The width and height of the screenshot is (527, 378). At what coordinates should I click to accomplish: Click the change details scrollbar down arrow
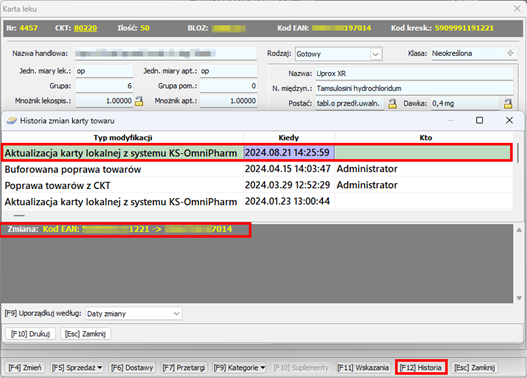click(x=519, y=298)
